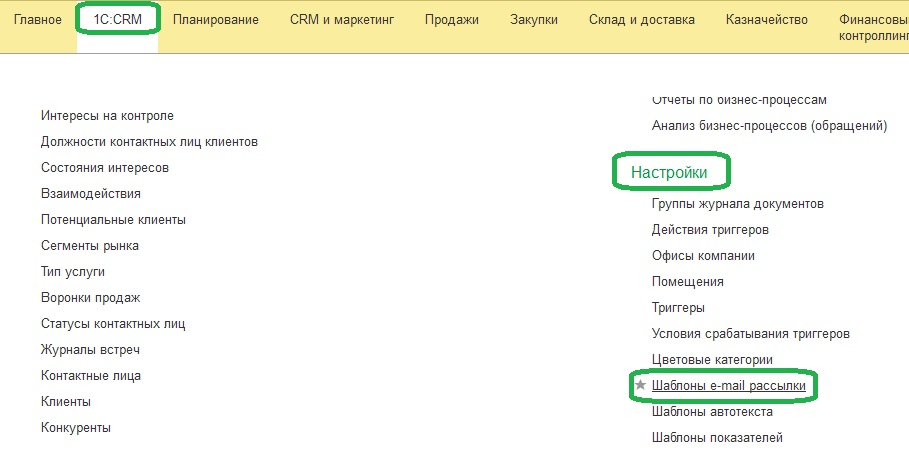Open Потенциальные клиенты link

(113, 220)
